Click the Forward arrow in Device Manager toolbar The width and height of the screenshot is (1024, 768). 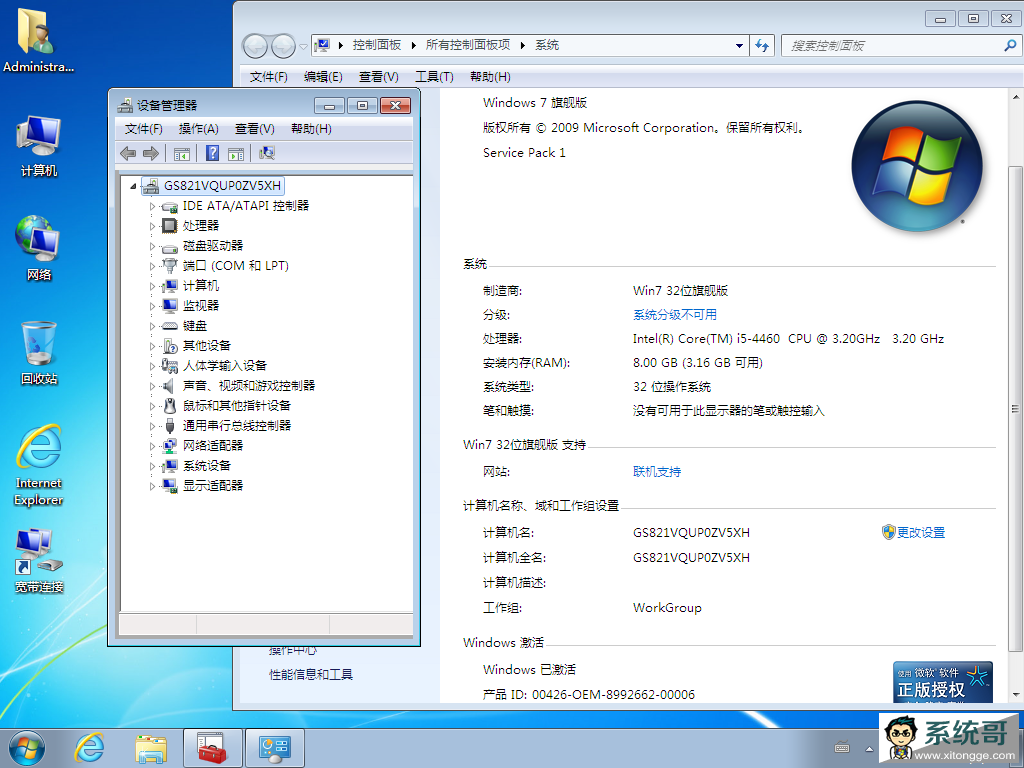pos(151,153)
